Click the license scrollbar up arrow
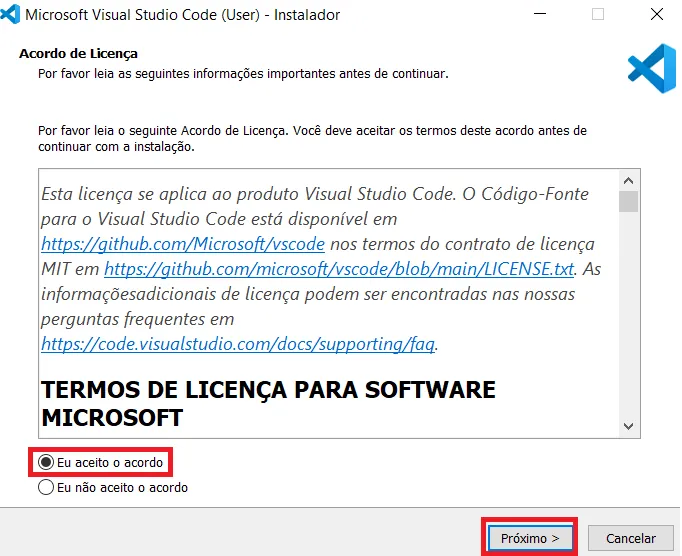The image size is (682, 556). pyautogui.click(x=629, y=181)
